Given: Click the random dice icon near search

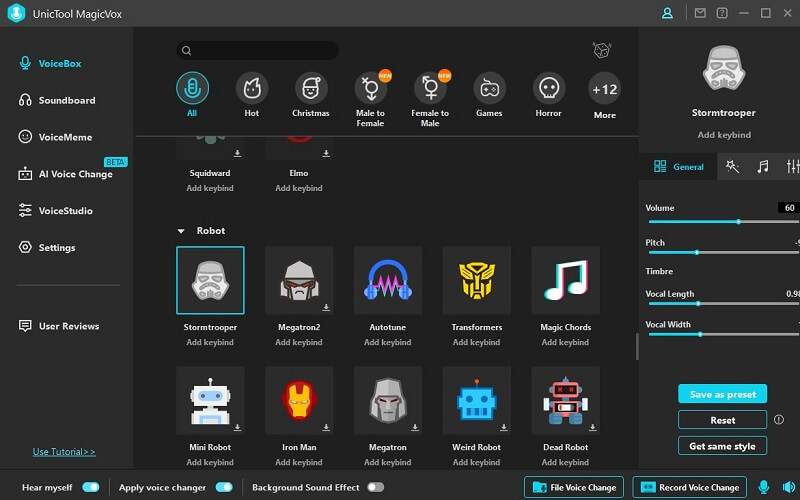Looking at the screenshot, I should click(601, 51).
